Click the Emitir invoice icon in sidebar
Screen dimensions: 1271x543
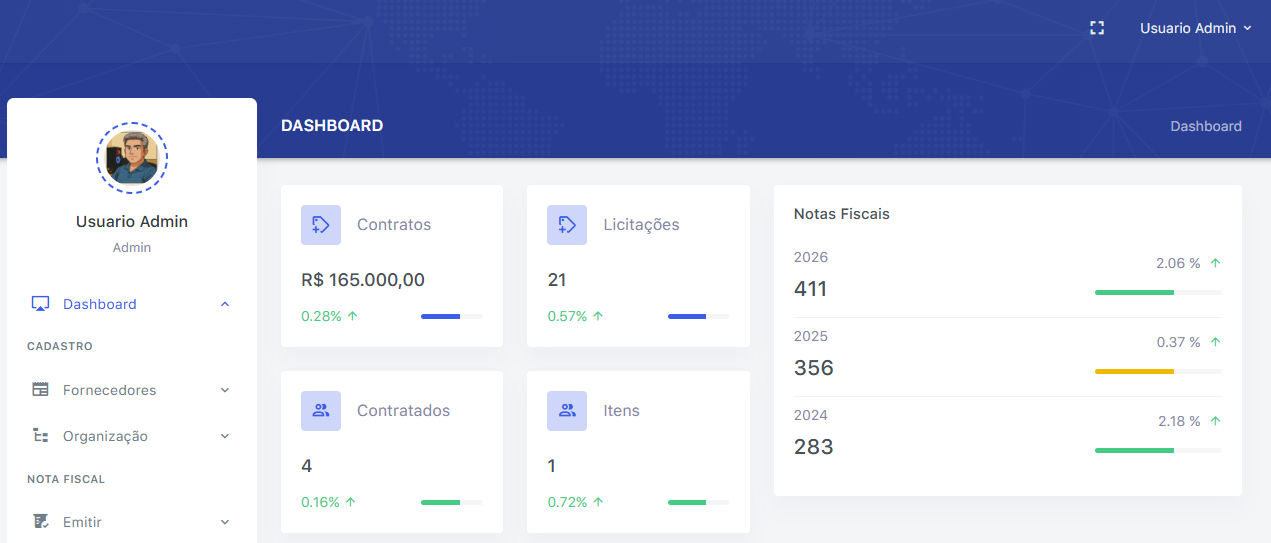click(41, 522)
